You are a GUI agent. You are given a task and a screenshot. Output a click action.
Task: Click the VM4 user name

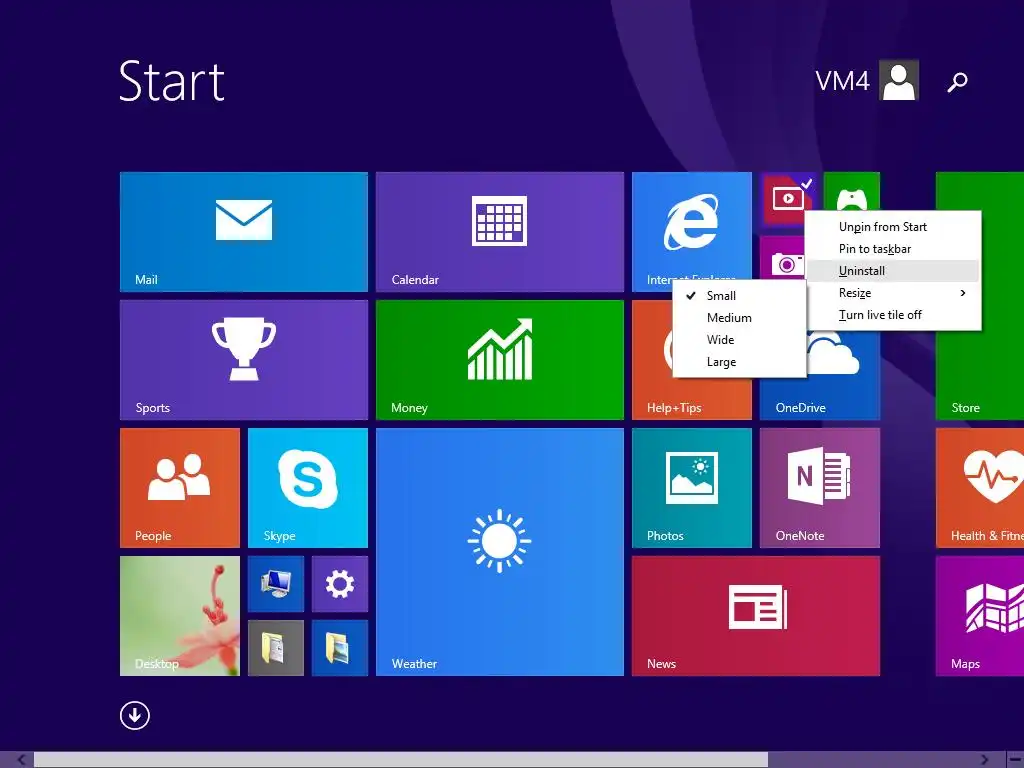842,81
